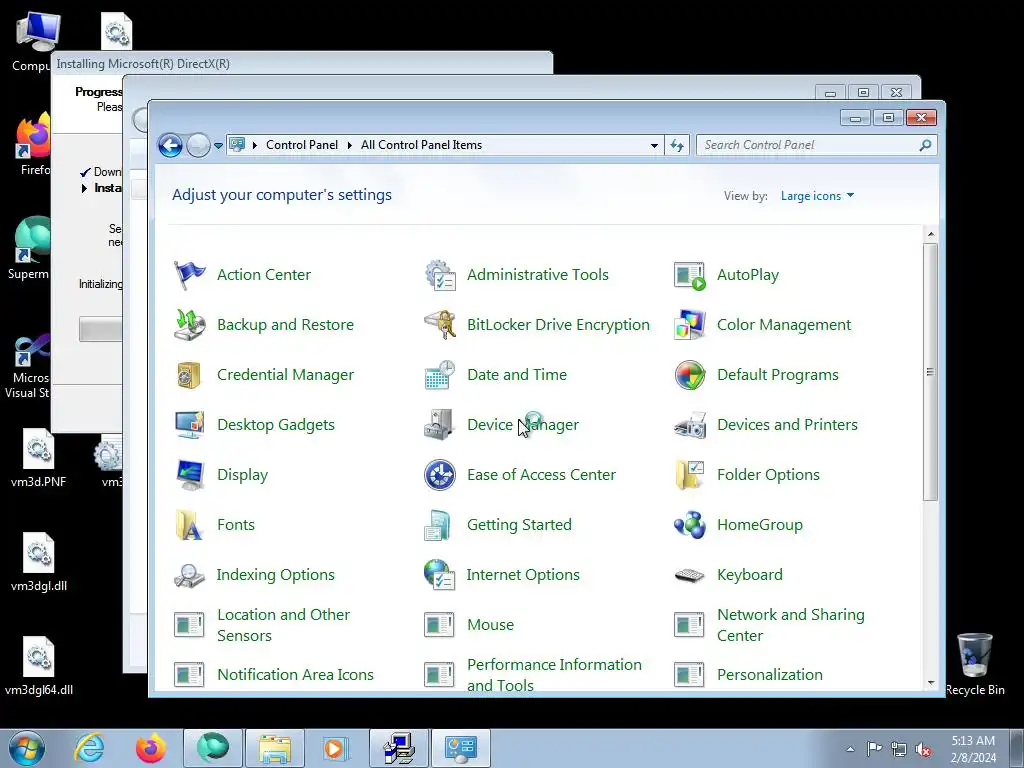Open the BitLocker Drive Encryption icon

click(x=440, y=325)
